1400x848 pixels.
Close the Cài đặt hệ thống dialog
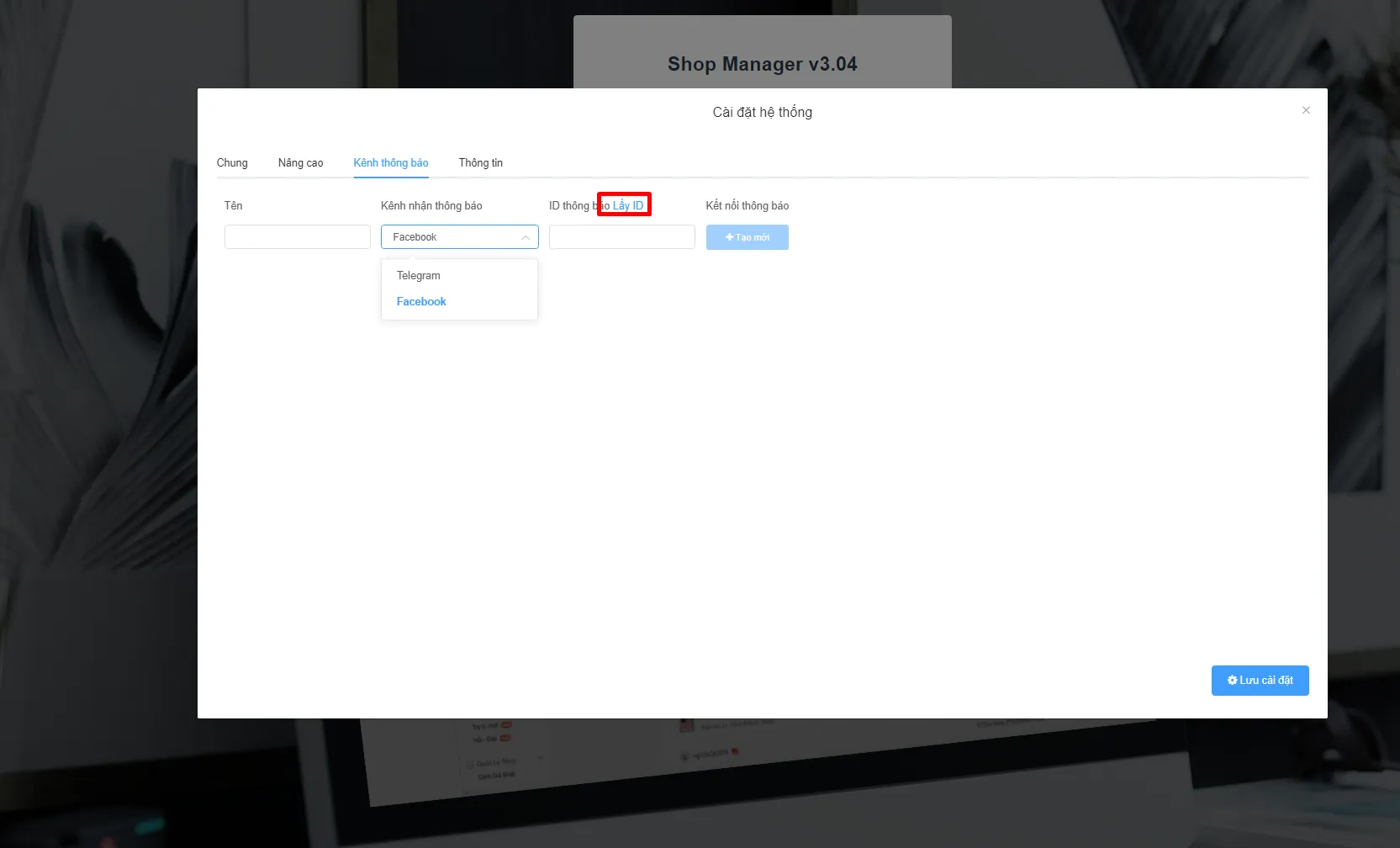coord(1306,110)
